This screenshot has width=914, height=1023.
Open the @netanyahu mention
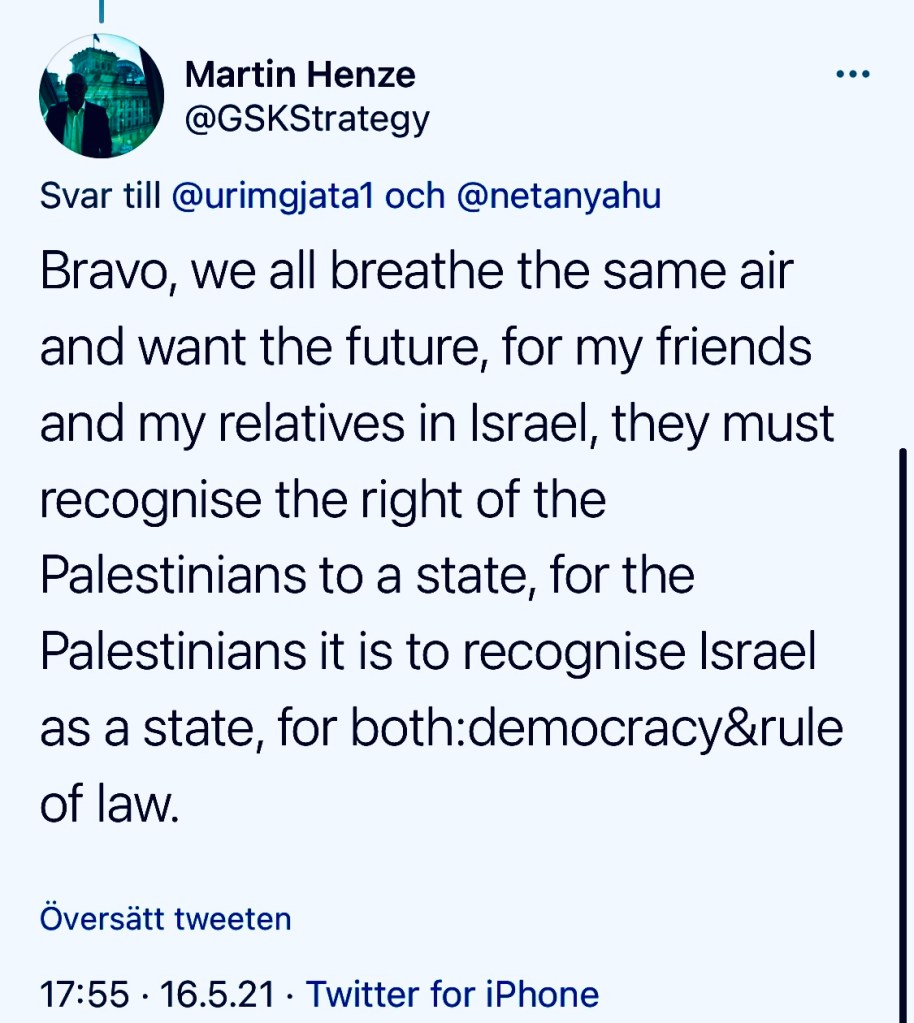click(x=558, y=196)
